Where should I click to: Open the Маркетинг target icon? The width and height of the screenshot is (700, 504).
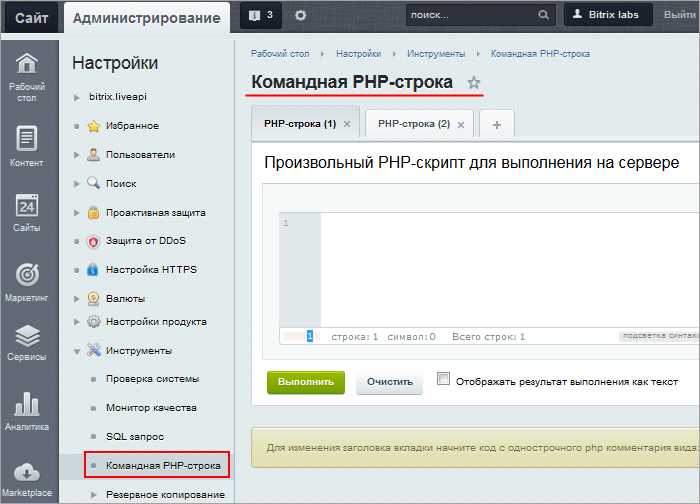27,275
